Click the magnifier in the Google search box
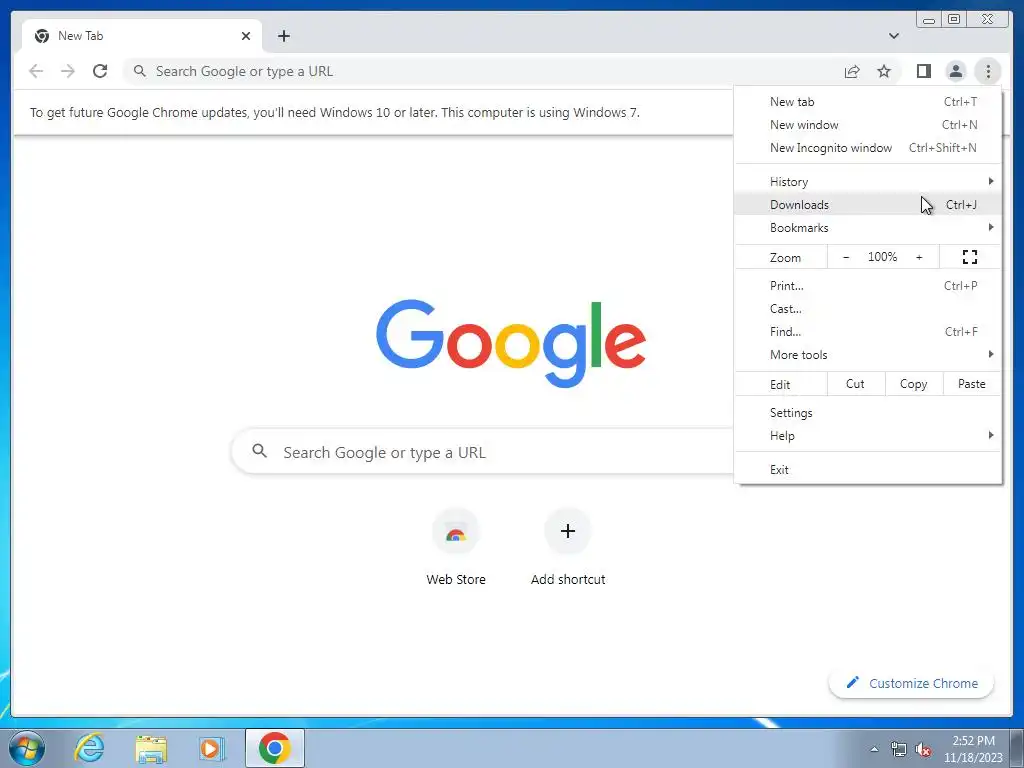The width and height of the screenshot is (1024, 768). coord(259,451)
